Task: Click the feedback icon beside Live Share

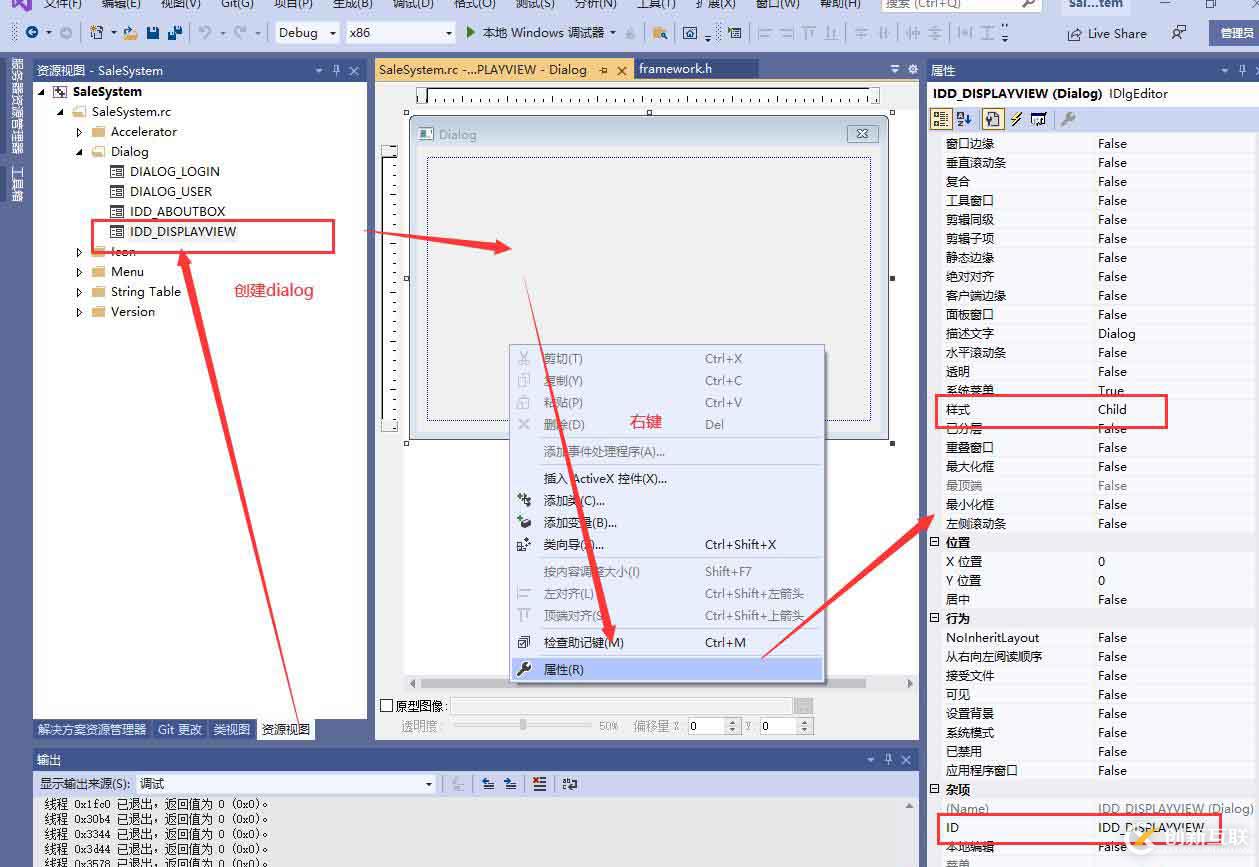Action: click(x=1179, y=33)
